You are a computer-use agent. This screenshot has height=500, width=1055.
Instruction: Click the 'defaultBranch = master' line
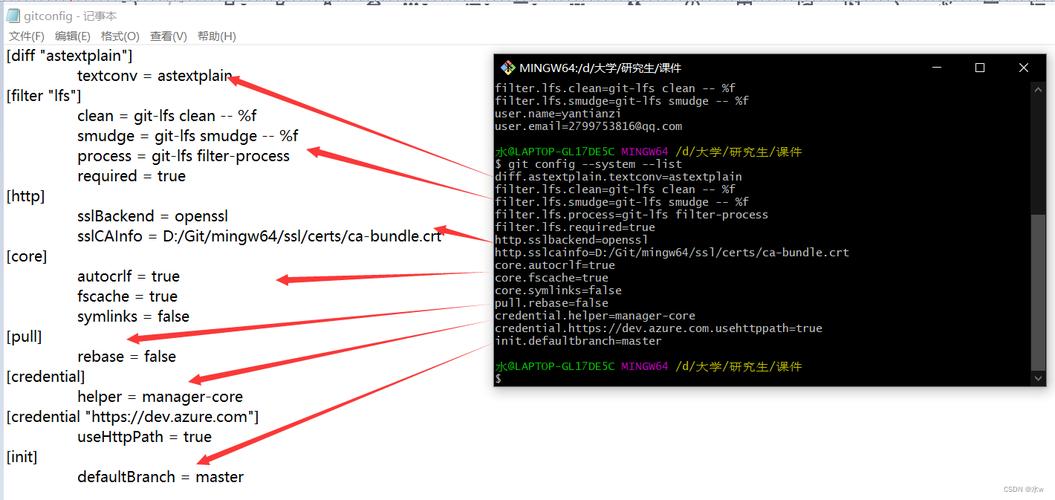click(160, 477)
